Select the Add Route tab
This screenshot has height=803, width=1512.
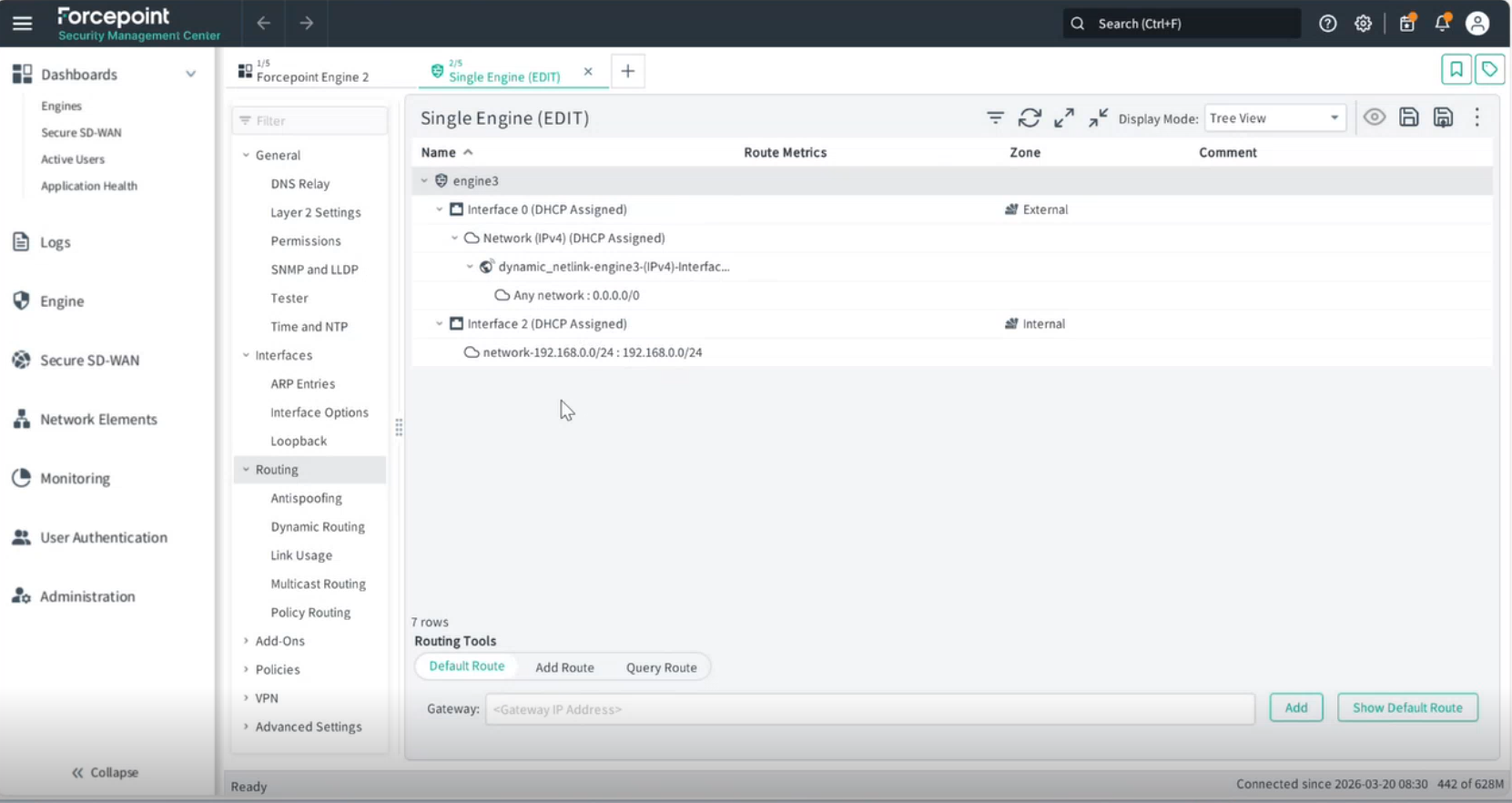(564, 667)
